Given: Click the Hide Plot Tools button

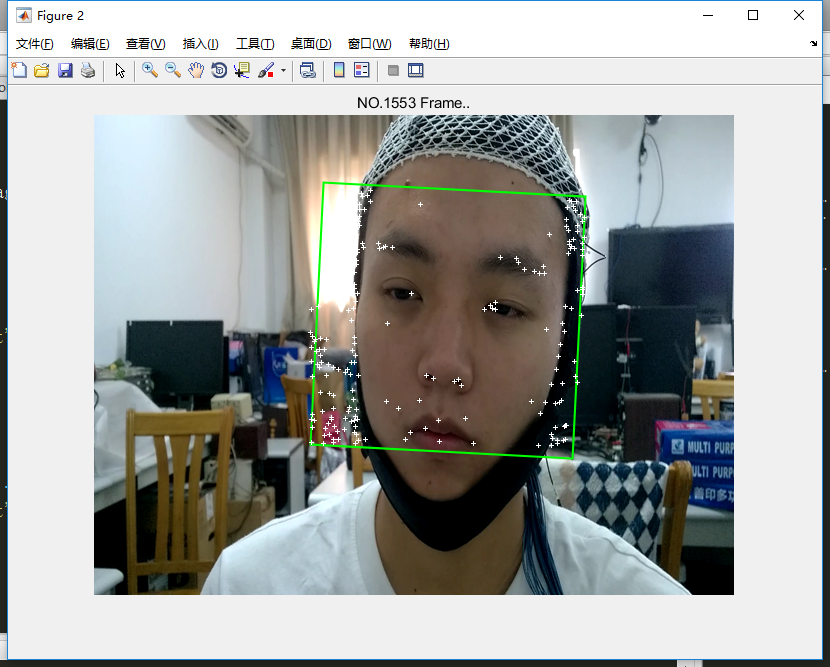Looking at the screenshot, I should coord(392,70).
